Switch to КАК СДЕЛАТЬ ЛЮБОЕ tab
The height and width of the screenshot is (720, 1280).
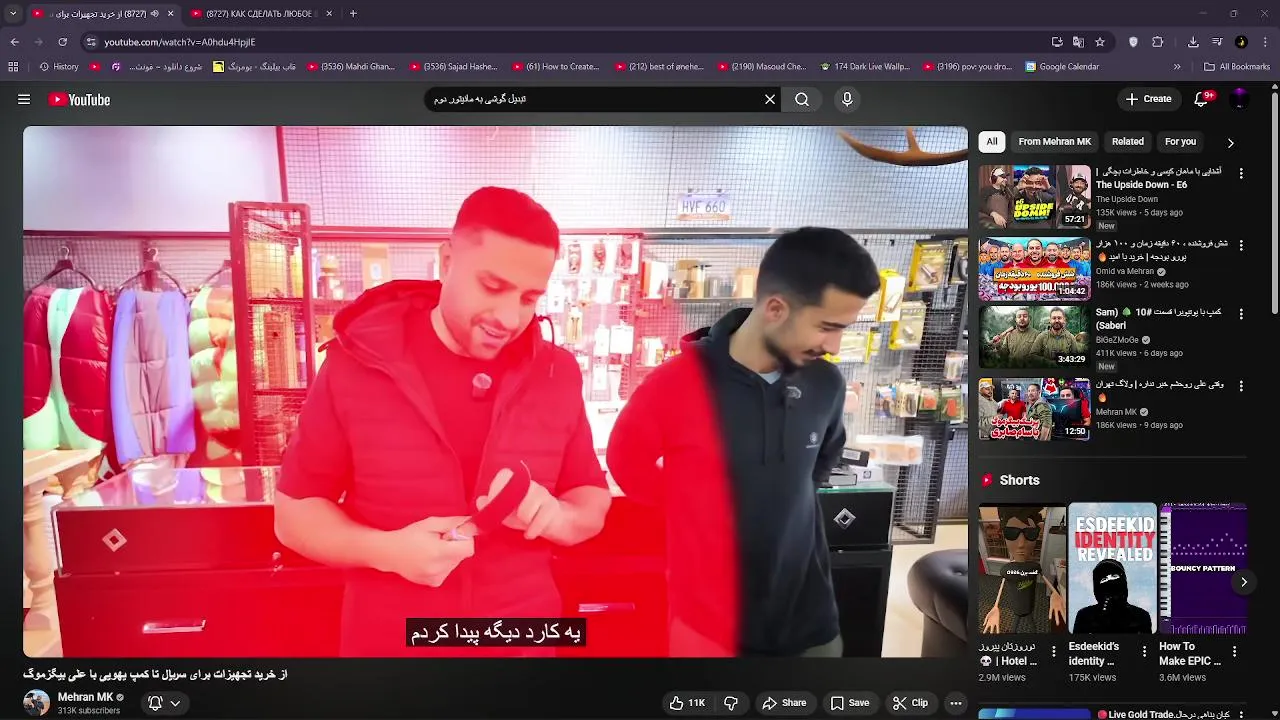click(x=262, y=13)
